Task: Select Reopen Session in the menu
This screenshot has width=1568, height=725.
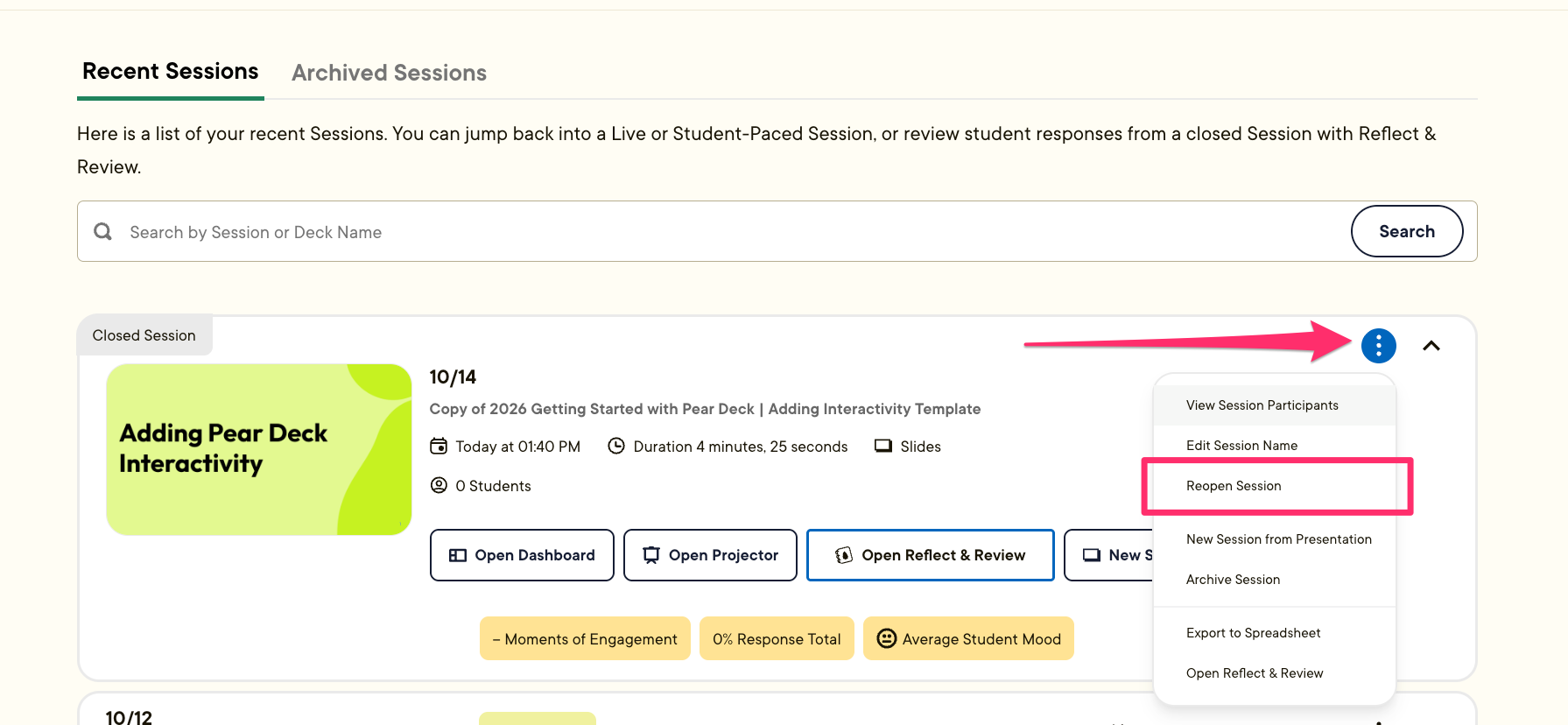Action: (1274, 486)
